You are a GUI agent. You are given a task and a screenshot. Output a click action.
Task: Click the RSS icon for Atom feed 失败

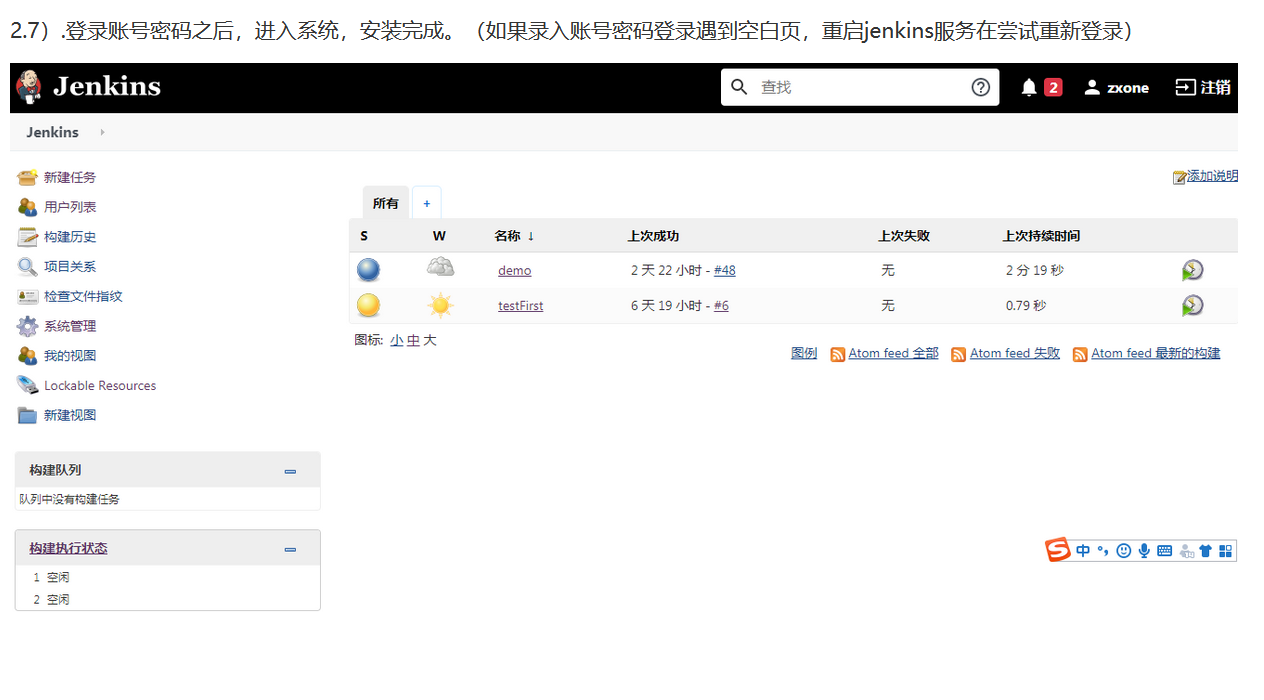(958, 354)
